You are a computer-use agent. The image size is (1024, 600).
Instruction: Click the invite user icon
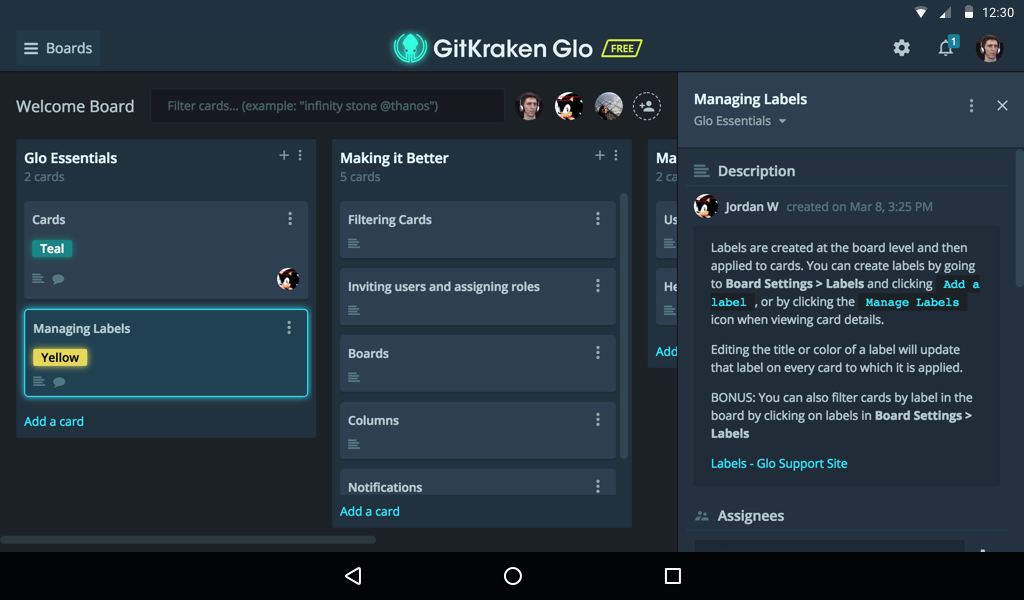647,106
